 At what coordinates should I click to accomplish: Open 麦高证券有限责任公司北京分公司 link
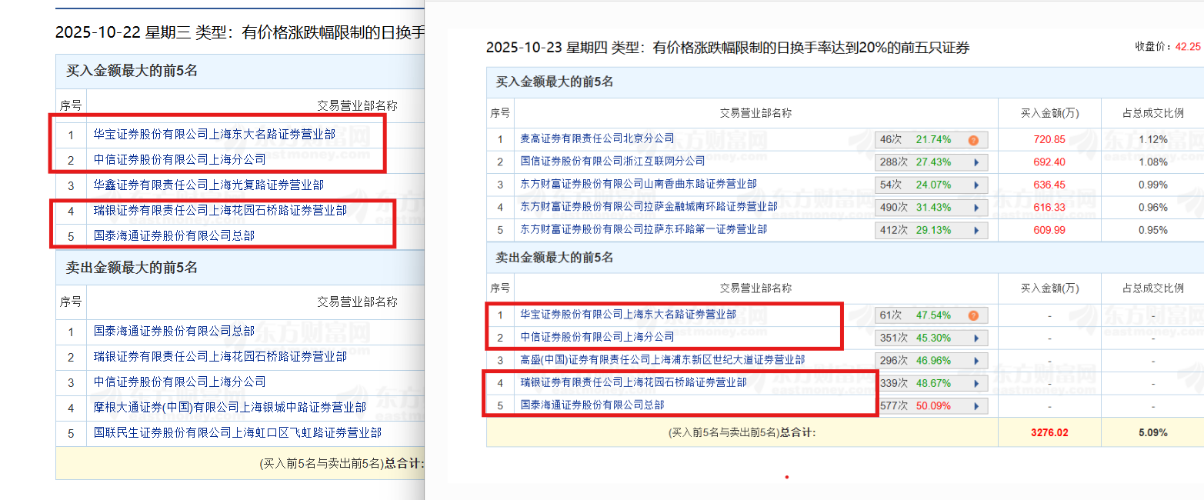tap(597, 139)
